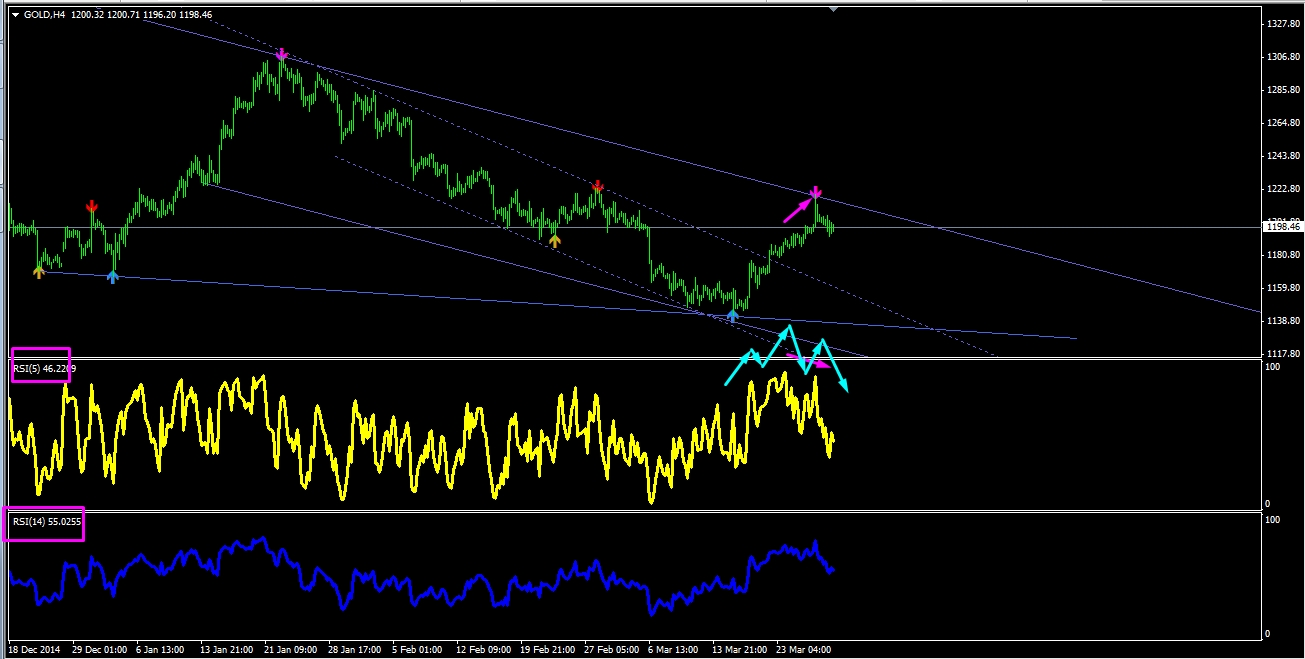Select the magenta down arrow at the January price peak
Screen dimensions: 1305x659
(x=282, y=54)
